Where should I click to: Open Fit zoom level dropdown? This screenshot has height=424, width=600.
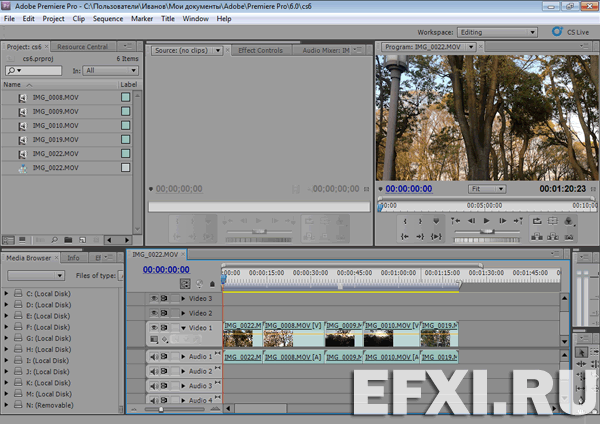[486, 189]
